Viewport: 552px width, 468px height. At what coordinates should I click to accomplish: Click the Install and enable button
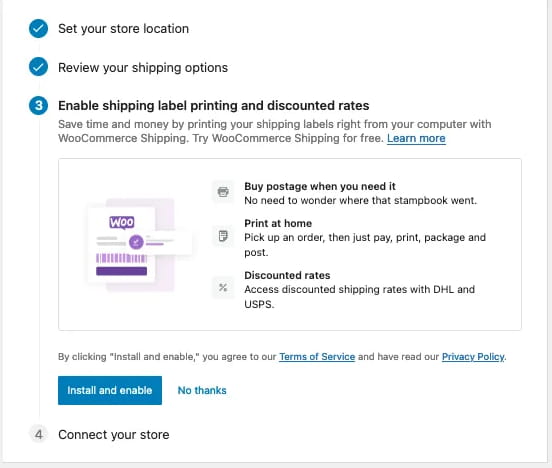[x=110, y=390]
